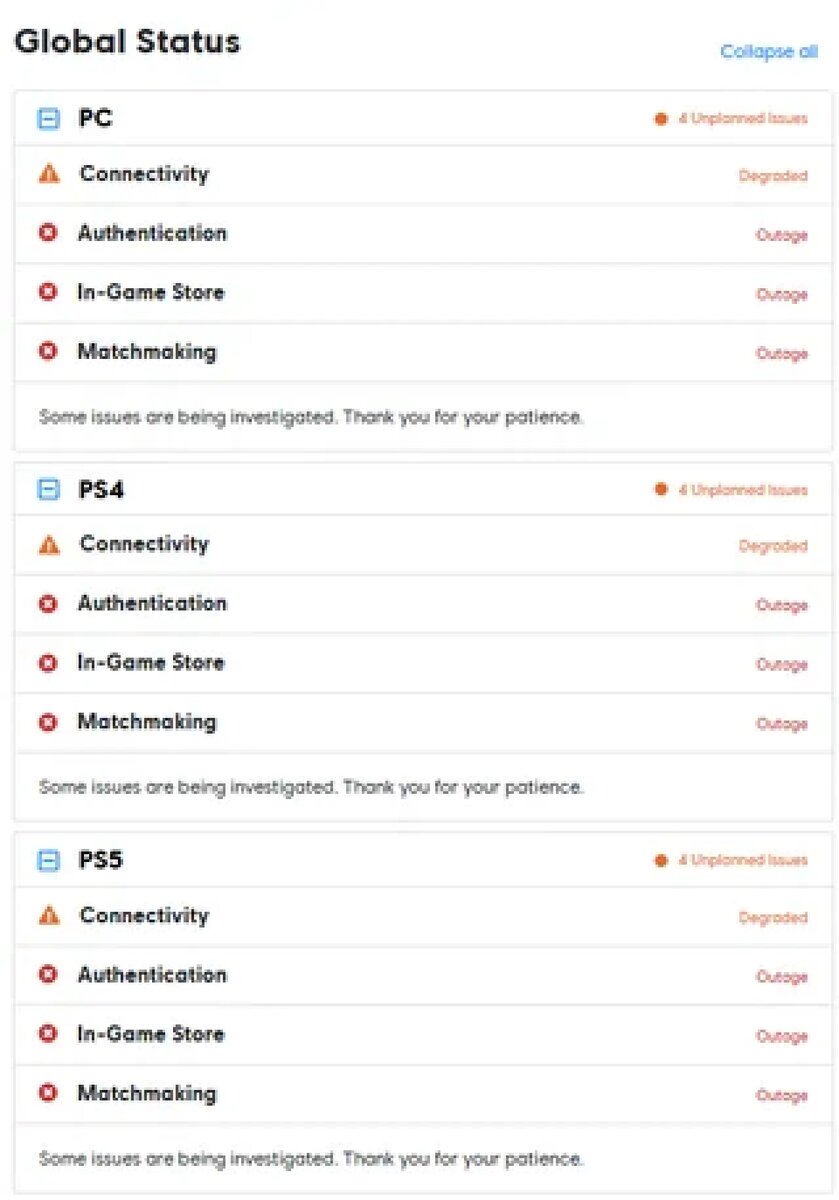Screen dimensions: 839x1200
Task: Click the PS5 Connectivity warning triangle icon
Action: (49, 916)
